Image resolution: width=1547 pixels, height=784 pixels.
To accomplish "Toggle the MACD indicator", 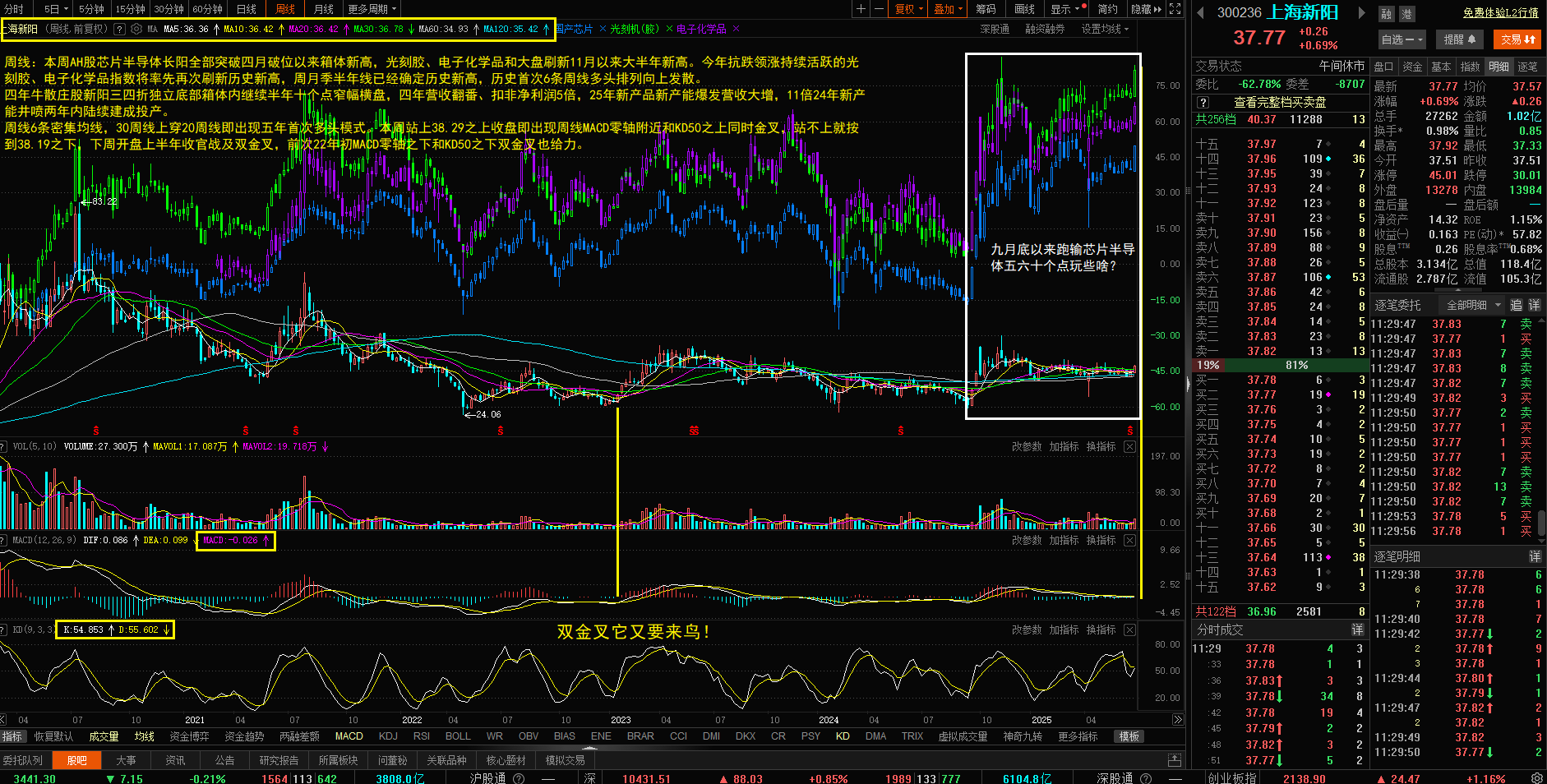I will [349, 736].
